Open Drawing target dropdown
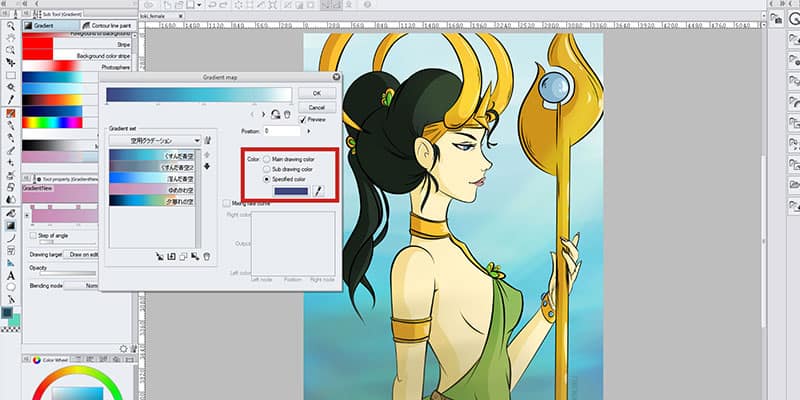The image size is (800, 400). pos(80,254)
